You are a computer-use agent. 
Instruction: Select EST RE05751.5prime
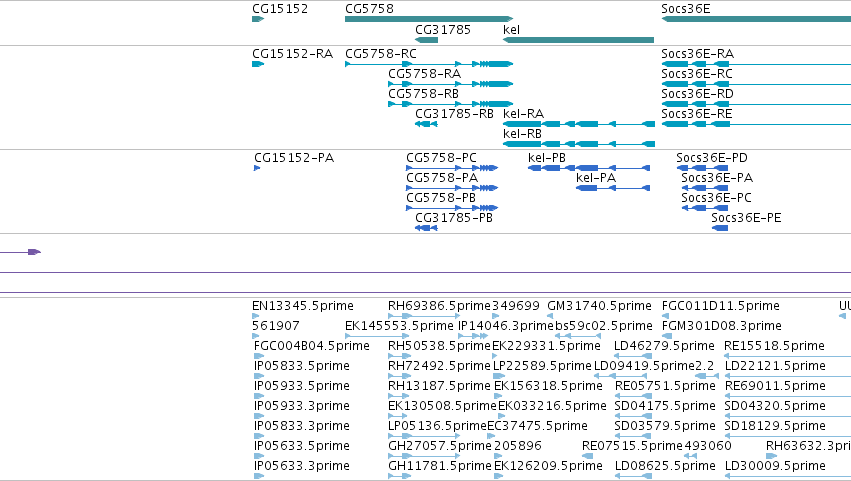click(665, 387)
